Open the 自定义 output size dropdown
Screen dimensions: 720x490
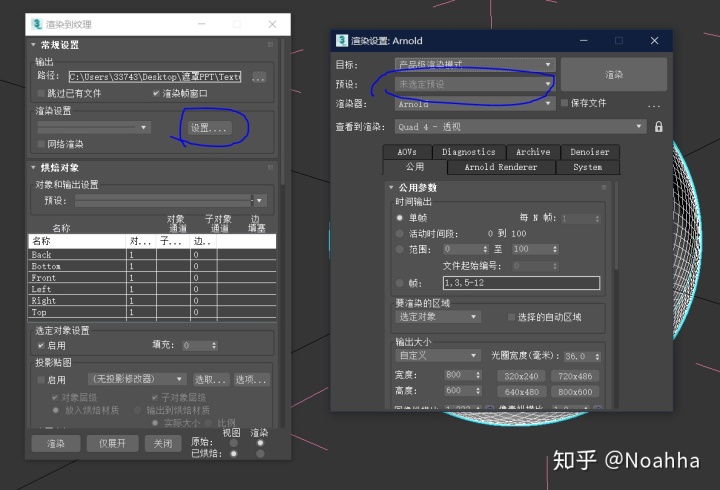pyautogui.click(x=438, y=355)
